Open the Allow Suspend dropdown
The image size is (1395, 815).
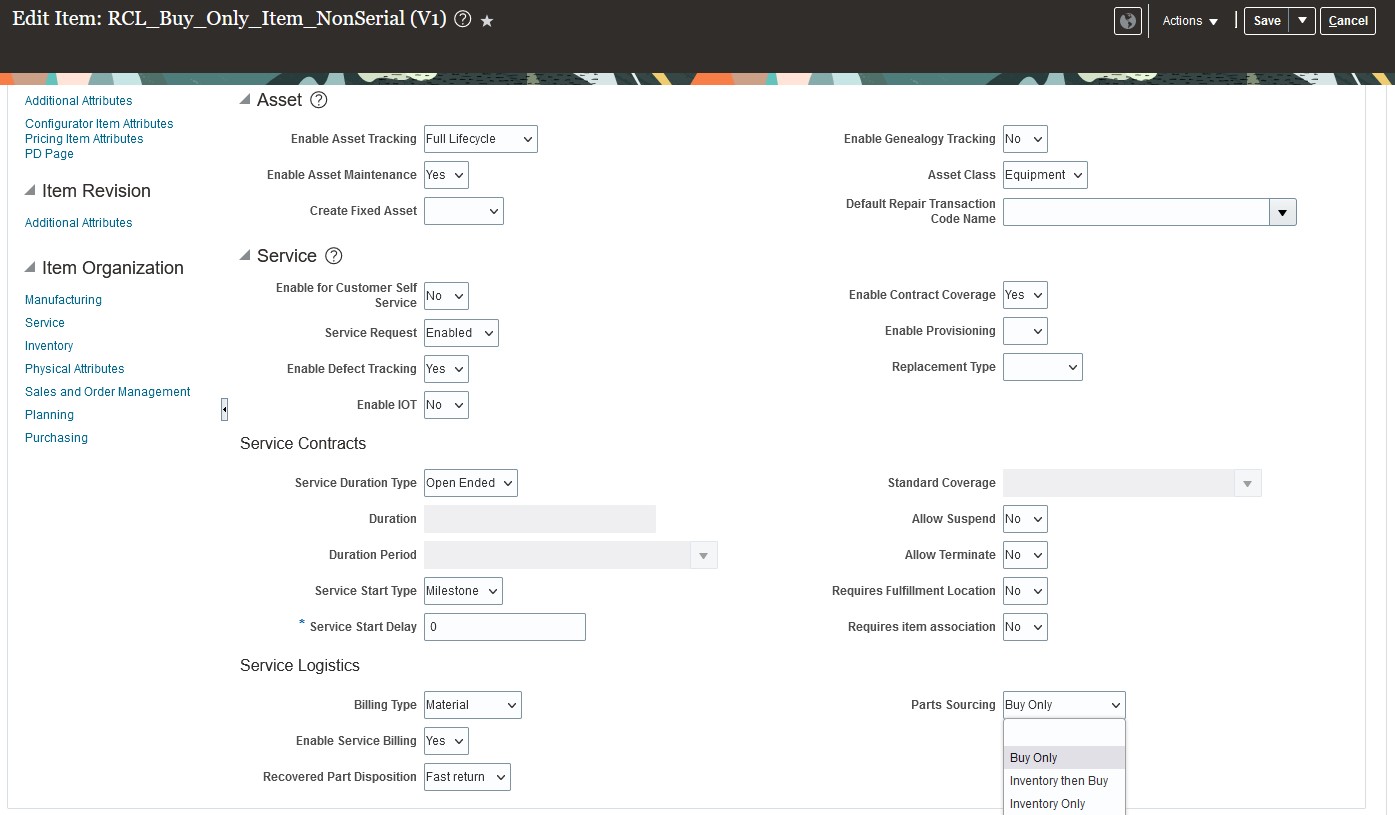click(1025, 519)
